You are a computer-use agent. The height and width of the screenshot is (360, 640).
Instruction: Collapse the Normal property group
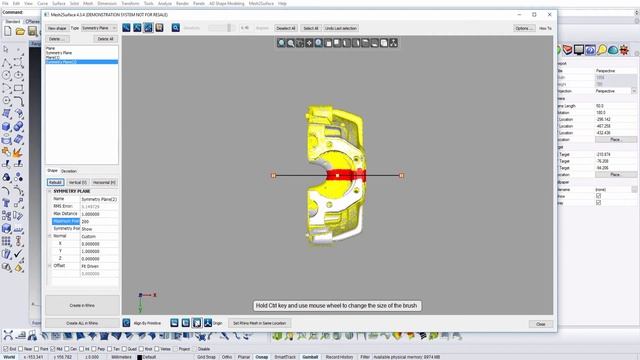click(50, 236)
